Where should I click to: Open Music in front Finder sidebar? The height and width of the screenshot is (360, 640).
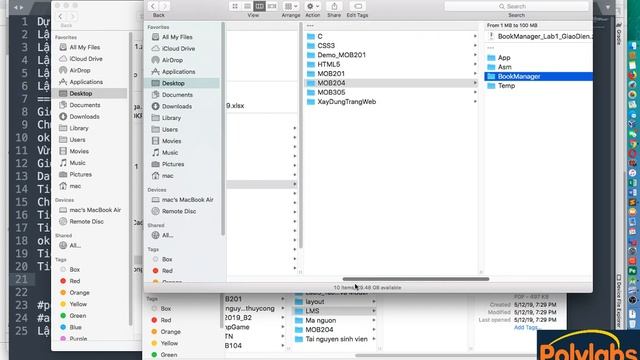(170, 152)
